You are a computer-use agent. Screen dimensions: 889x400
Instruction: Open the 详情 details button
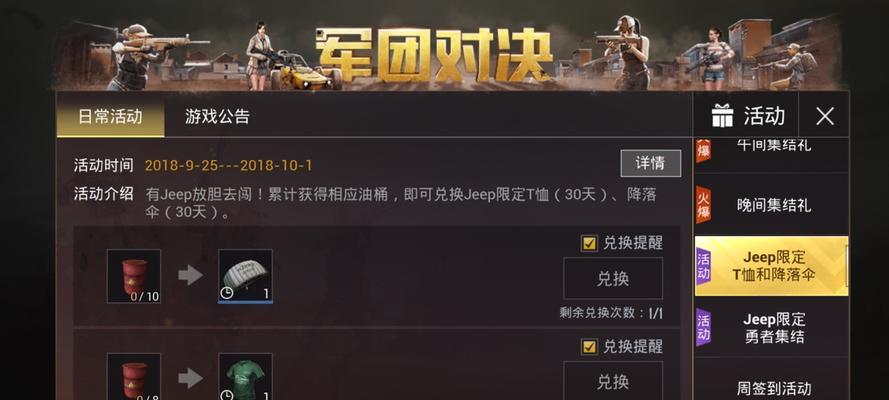point(650,164)
